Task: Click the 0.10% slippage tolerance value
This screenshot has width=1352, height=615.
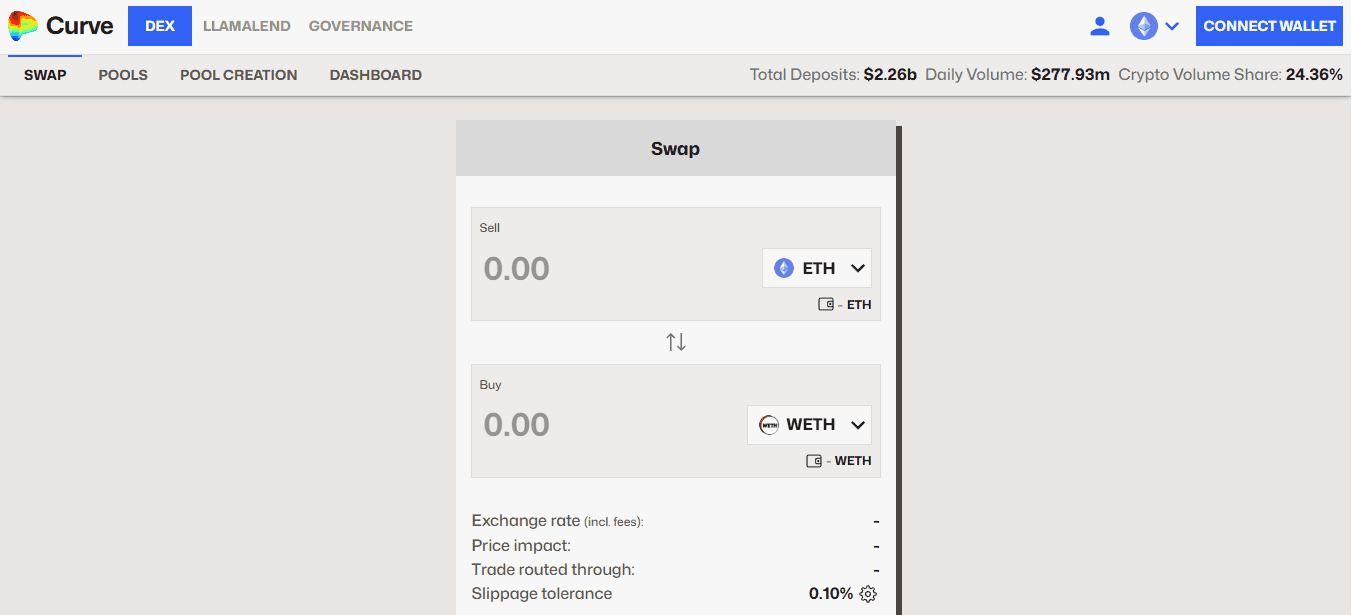Action: point(831,594)
